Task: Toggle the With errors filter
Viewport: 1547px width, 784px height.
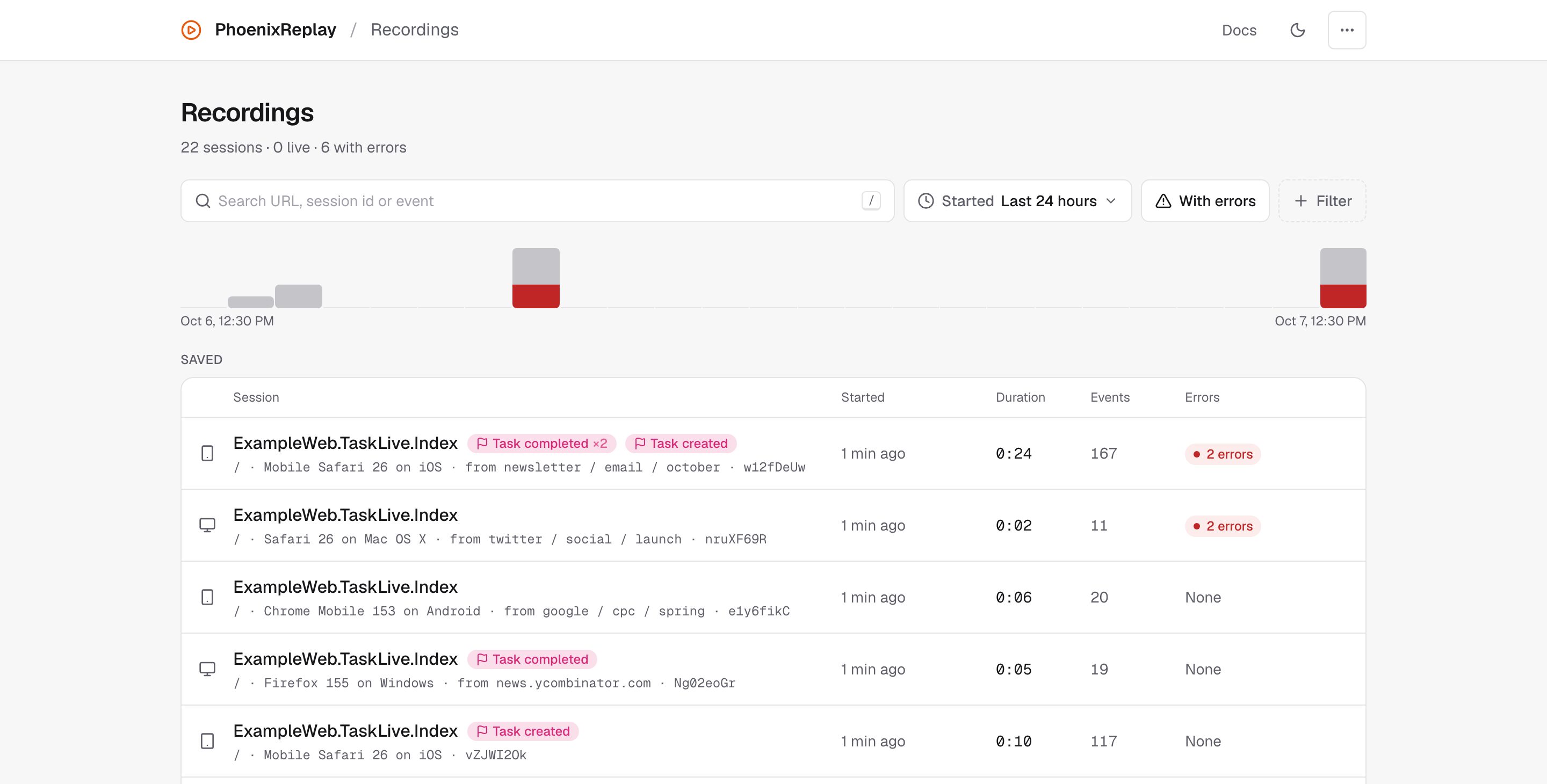Action: pos(1205,201)
